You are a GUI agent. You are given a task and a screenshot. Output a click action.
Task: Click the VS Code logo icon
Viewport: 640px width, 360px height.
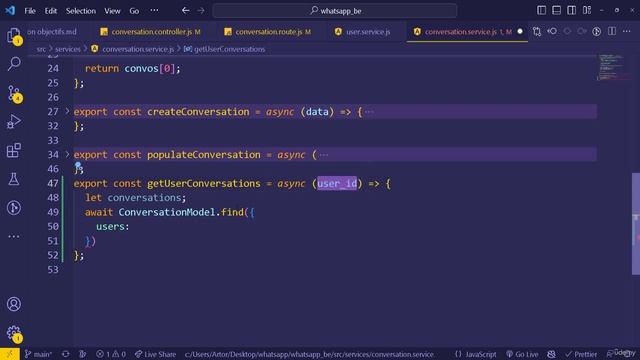[x=10, y=10]
